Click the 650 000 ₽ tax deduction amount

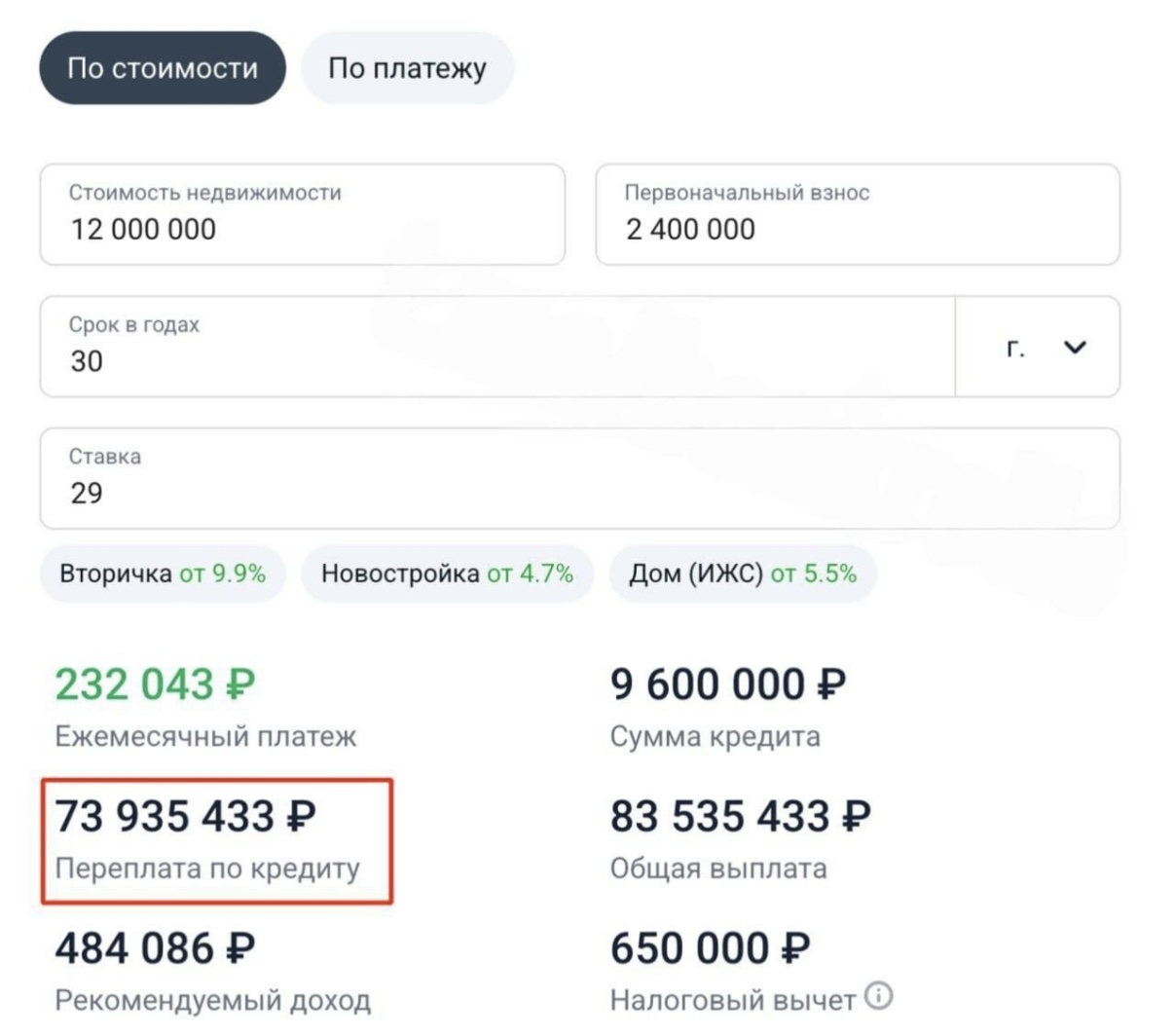click(x=710, y=947)
